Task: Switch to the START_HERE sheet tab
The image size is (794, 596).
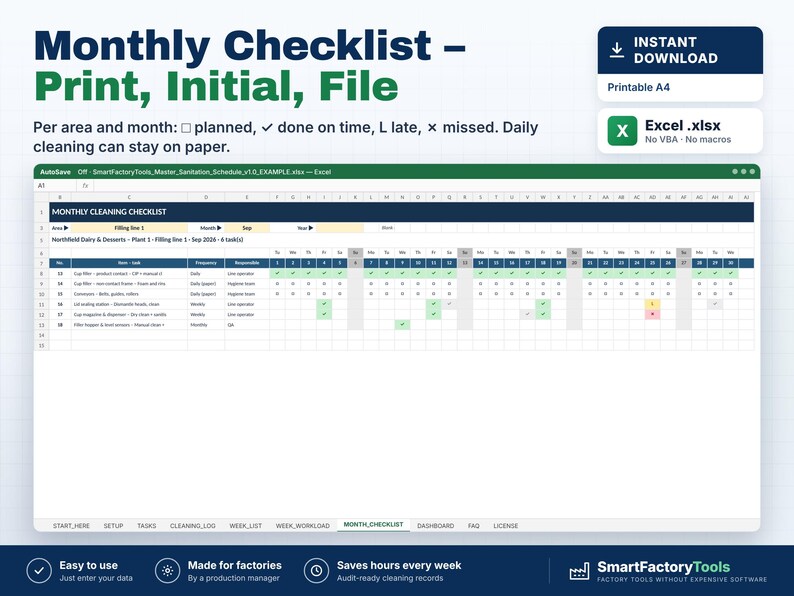Action: 71,526
